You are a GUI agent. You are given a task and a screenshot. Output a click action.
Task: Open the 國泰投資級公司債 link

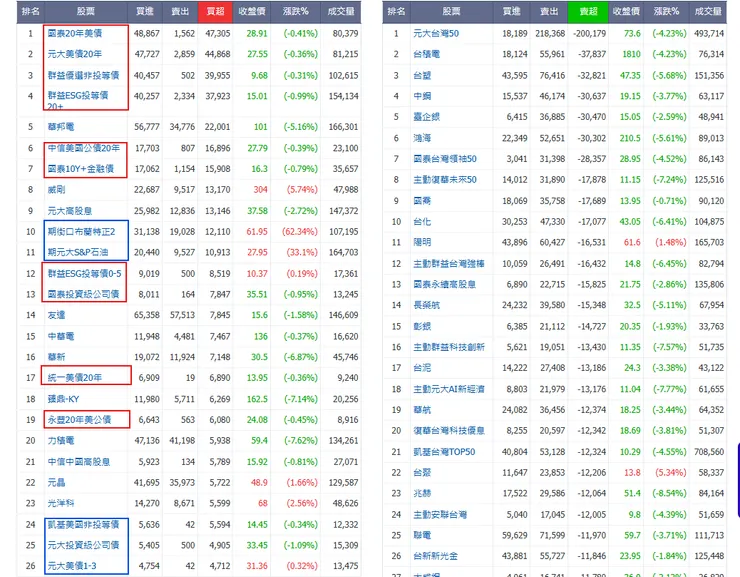point(84,294)
